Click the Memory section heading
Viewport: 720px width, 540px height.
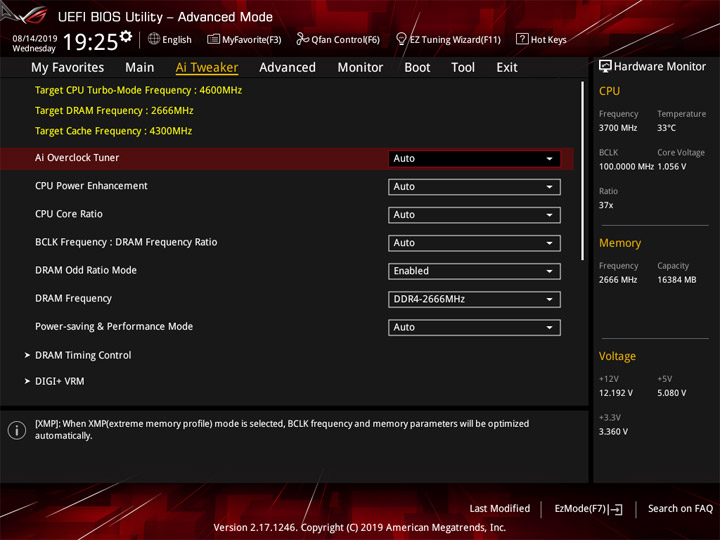620,243
